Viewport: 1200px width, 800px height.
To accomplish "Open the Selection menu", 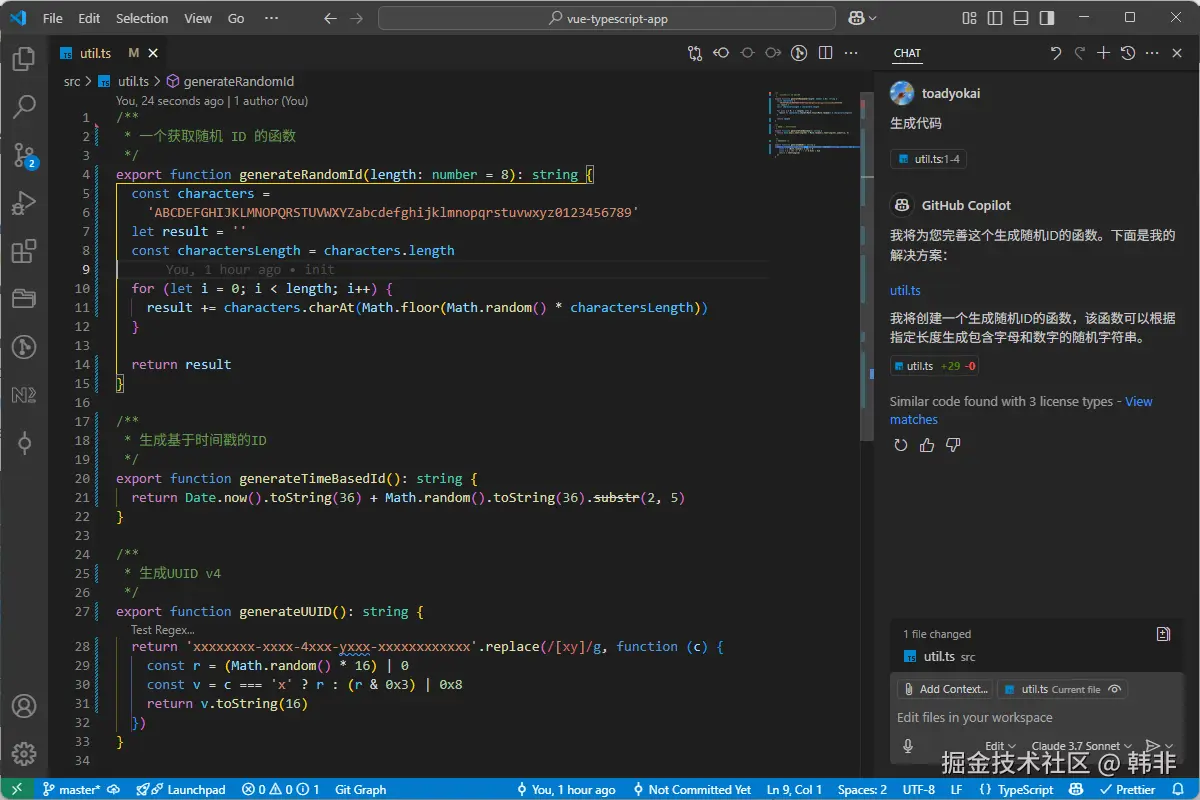I will (x=142, y=18).
